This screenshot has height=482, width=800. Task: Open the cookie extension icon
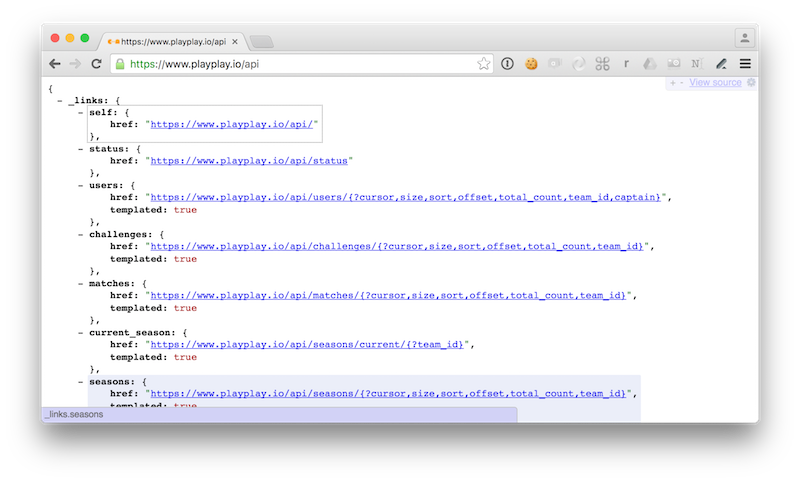pyautogui.click(x=531, y=64)
